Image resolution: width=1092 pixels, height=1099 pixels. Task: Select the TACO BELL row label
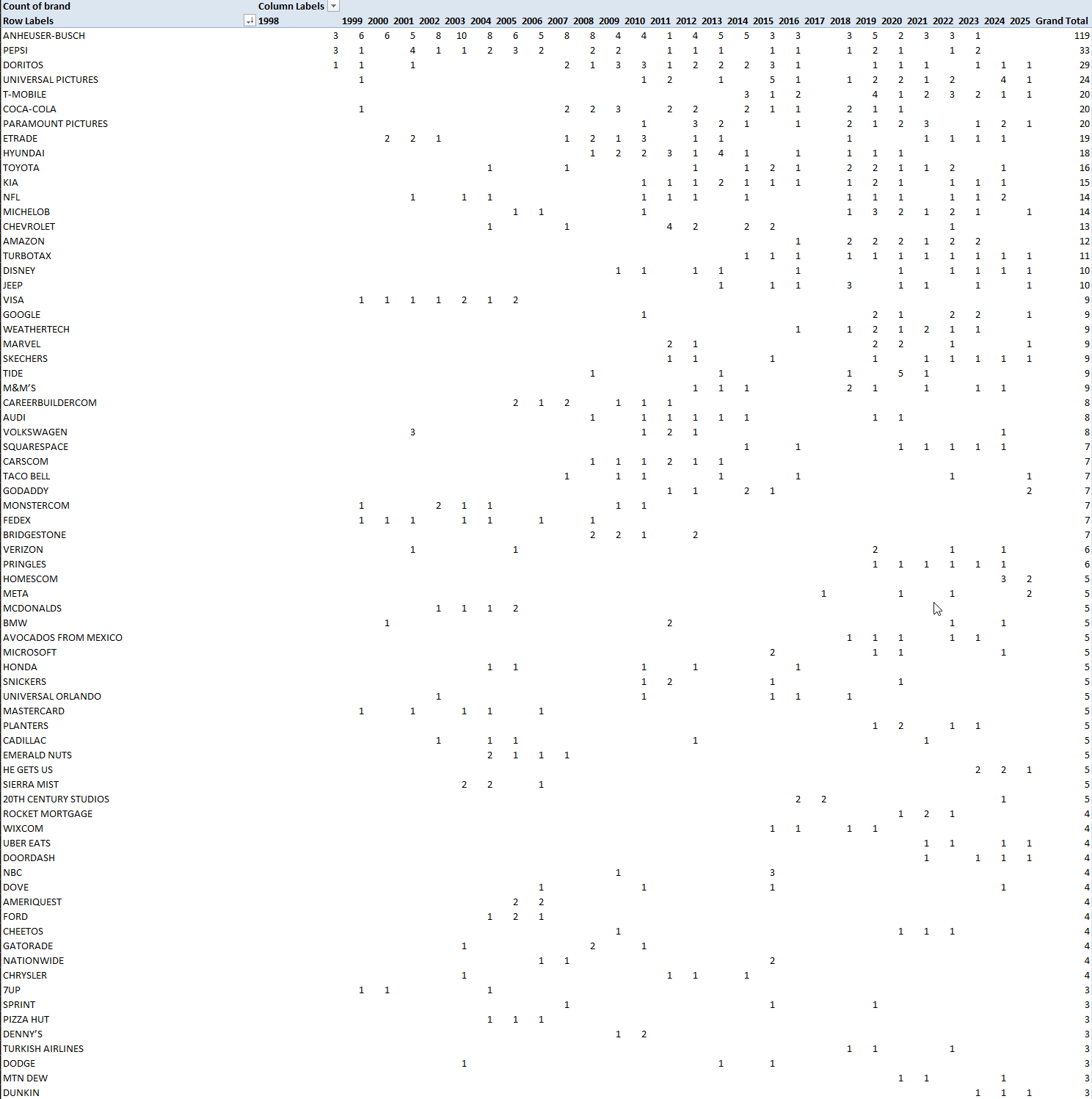pos(26,476)
